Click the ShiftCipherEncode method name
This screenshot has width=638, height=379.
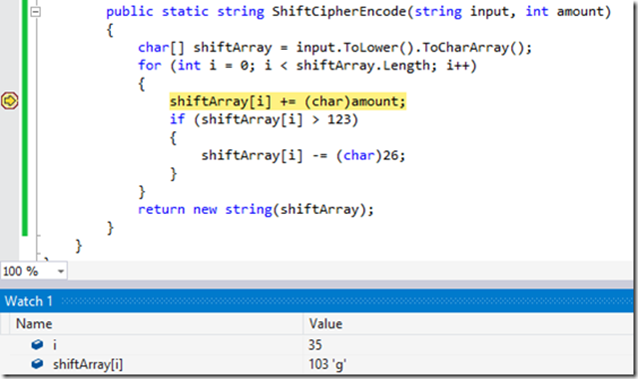pyautogui.click(x=339, y=11)
